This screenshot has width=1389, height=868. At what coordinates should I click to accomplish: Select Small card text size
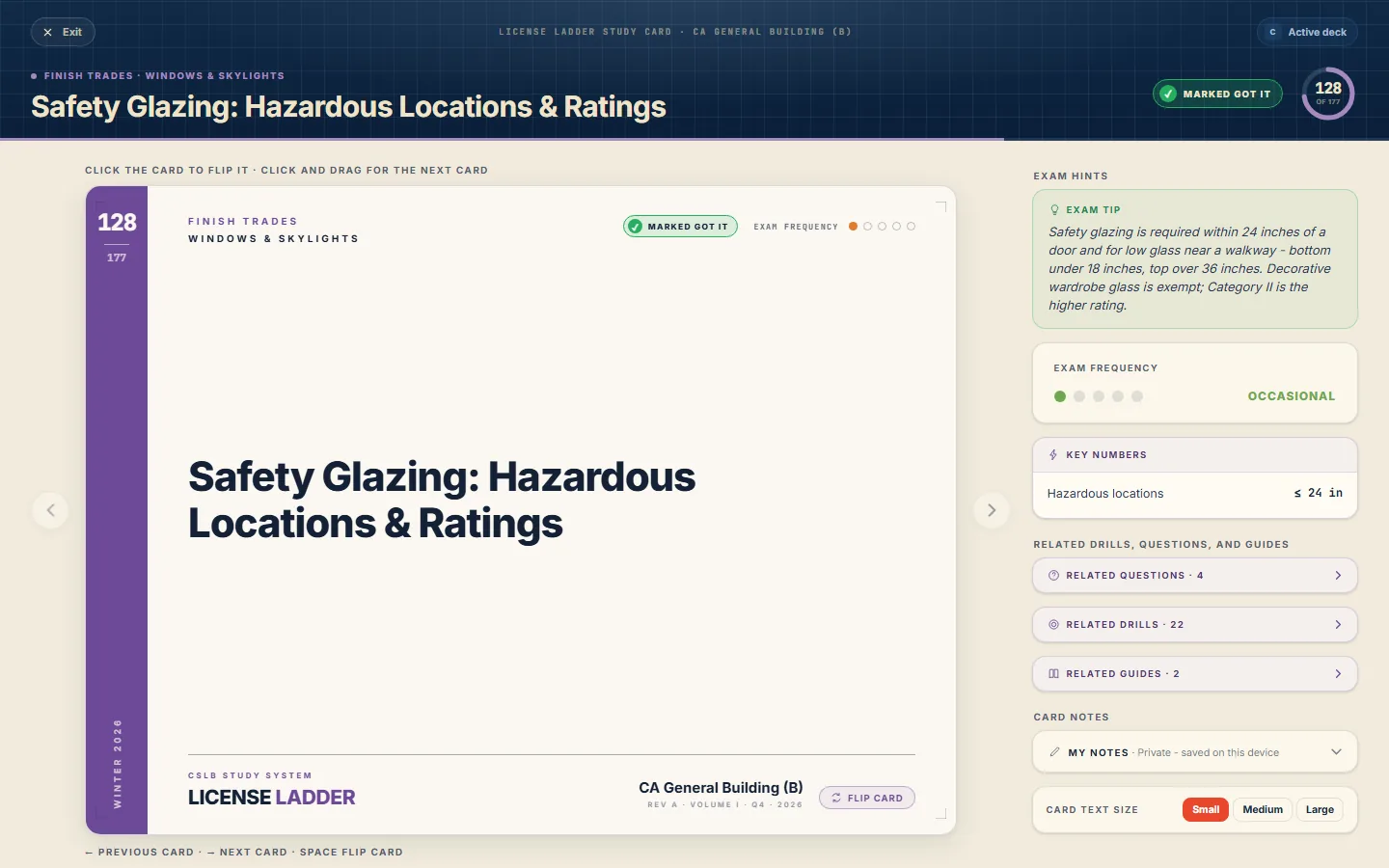1206,810
